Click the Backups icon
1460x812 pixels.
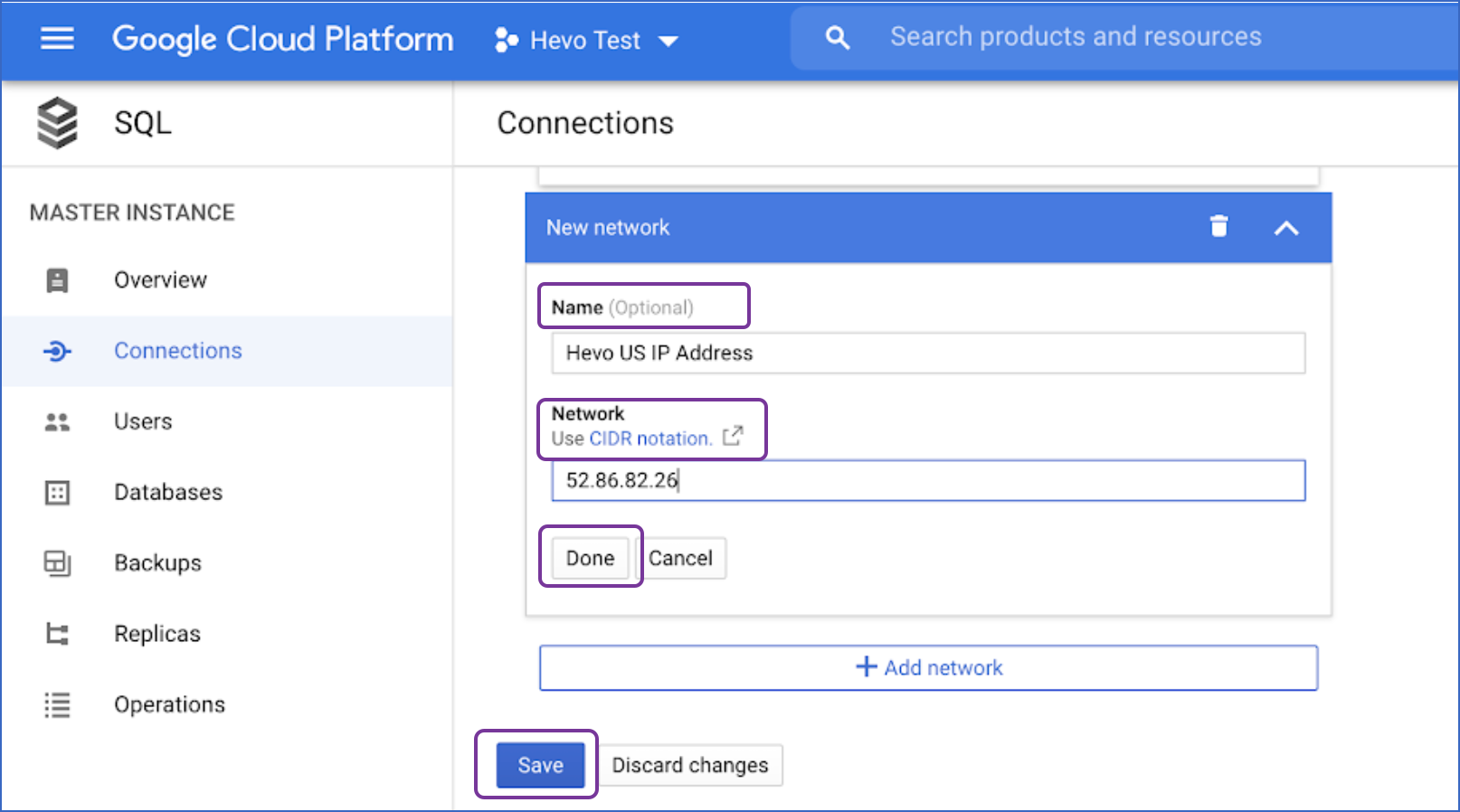pyautogui.click(x=57, y=562)
